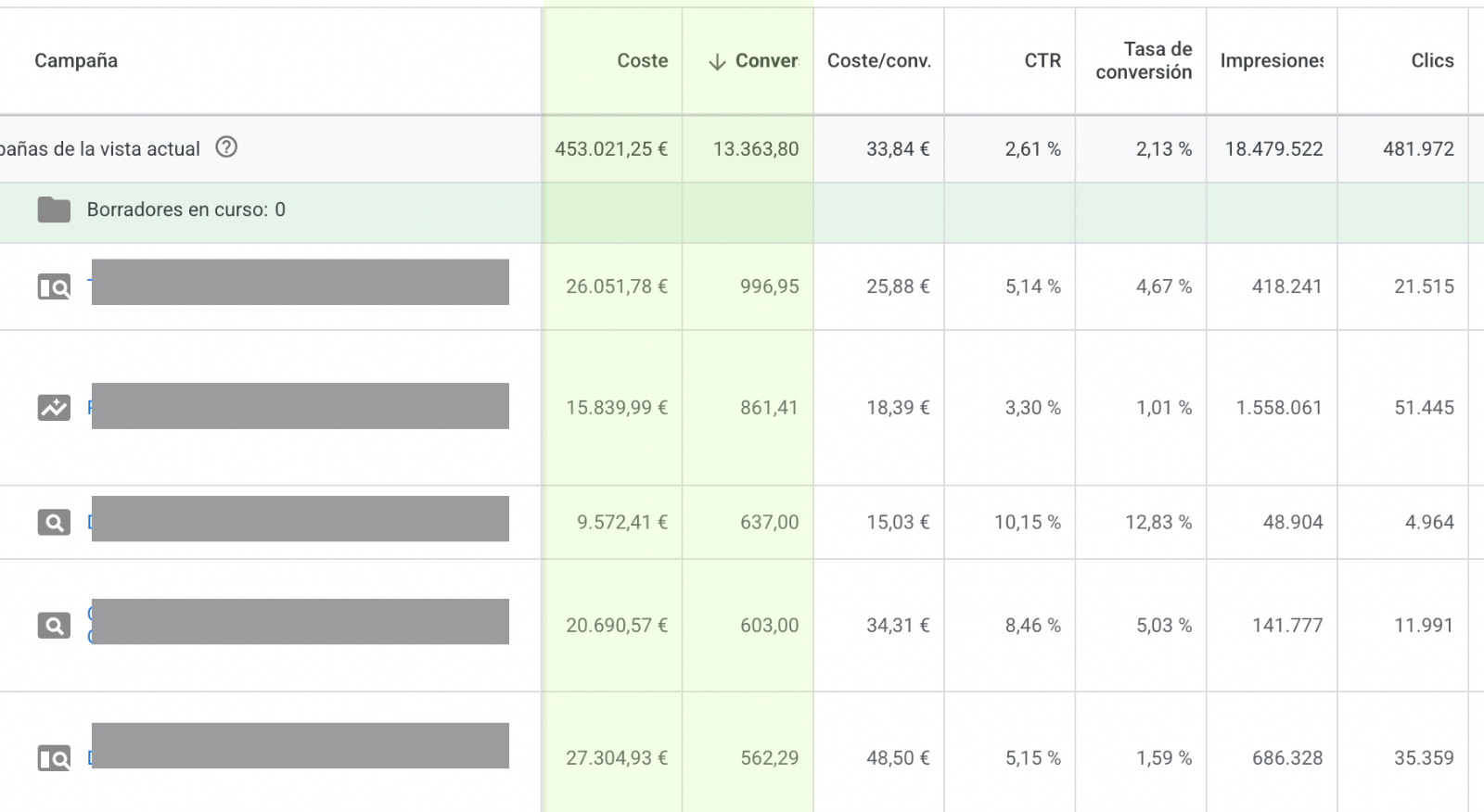Click search campaign icon in 603,00 row
Image resolution: width=1484 pixels, height=812 pixels.
tap(54, 626)
